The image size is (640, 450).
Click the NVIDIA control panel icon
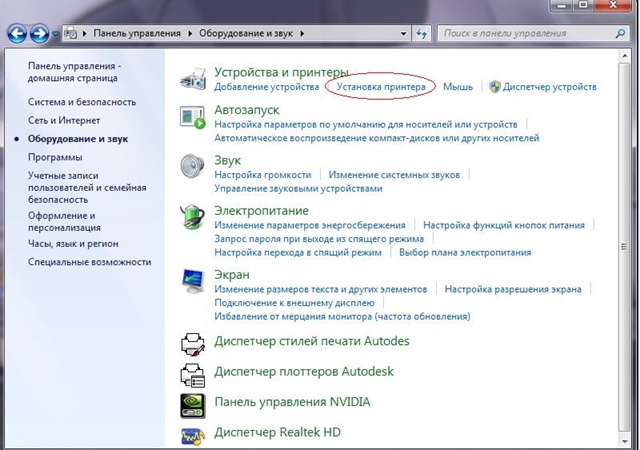point(192,403)
